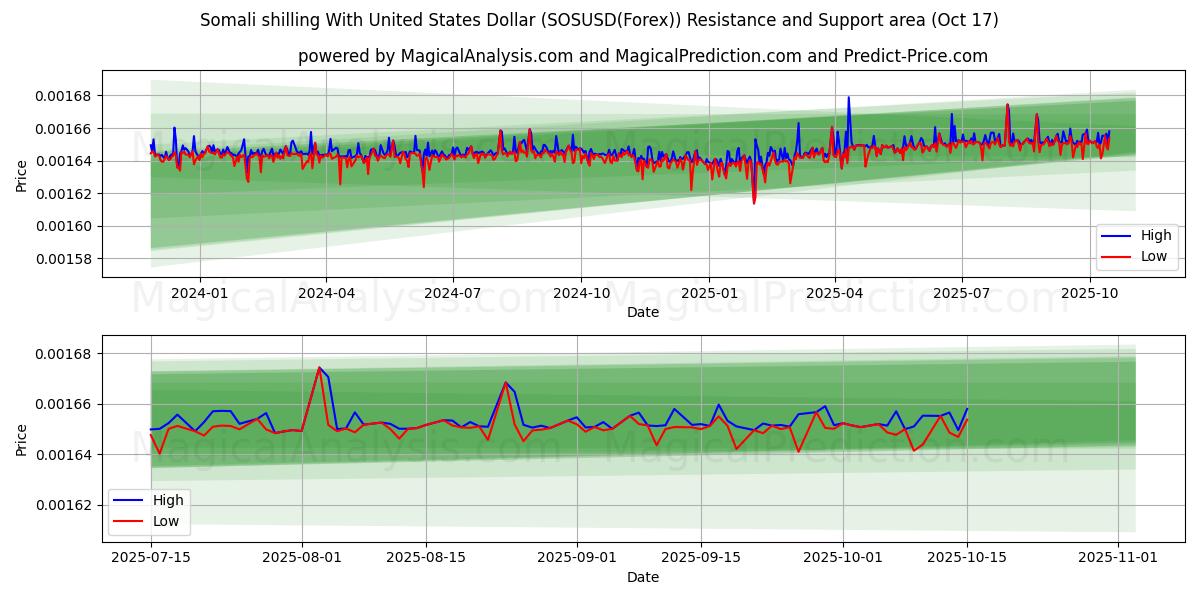Click the 2025-11-01 tick label on bottom chart
This screenshot has height=600, width=1200.
(1118, 558)
